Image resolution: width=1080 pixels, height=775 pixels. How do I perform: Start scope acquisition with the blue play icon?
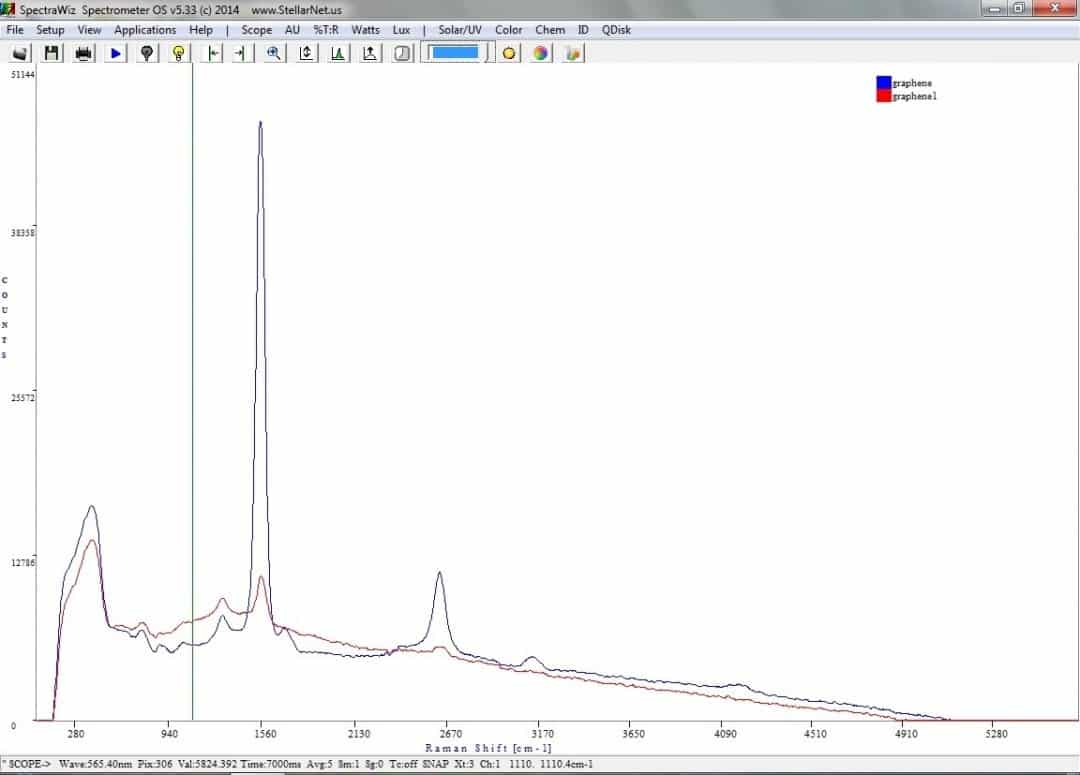coord(115,53)
